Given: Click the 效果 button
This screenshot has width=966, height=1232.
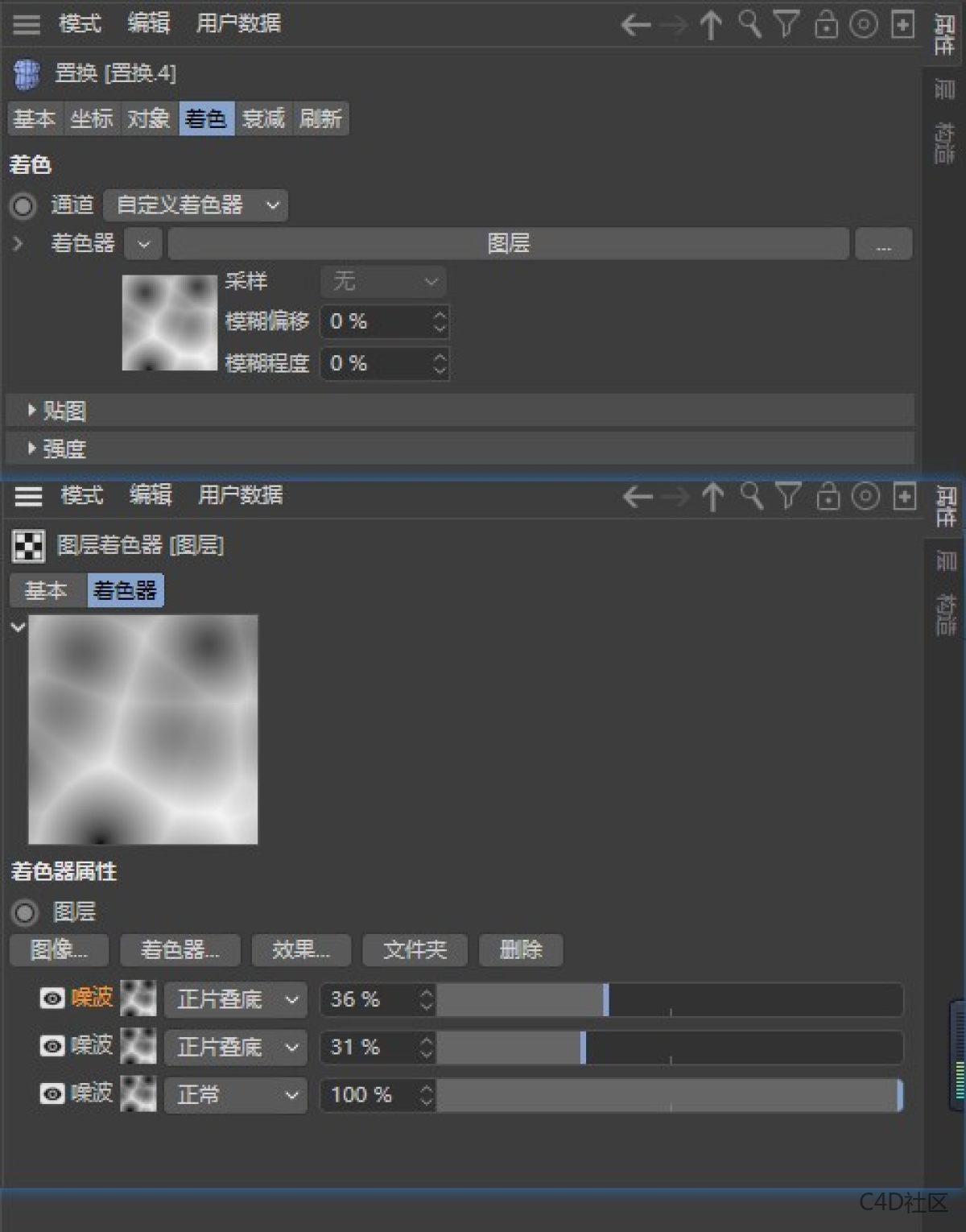Looking at the screenshot, I should [301, 950].
